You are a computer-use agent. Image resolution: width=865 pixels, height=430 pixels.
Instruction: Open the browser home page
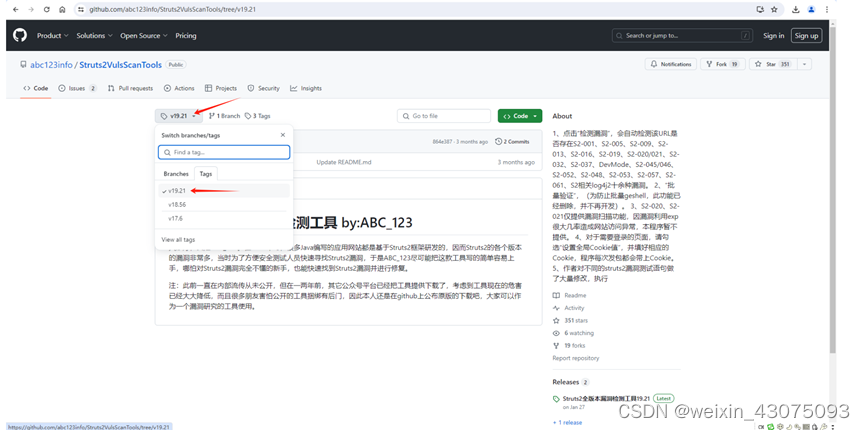tap(62, 9)
